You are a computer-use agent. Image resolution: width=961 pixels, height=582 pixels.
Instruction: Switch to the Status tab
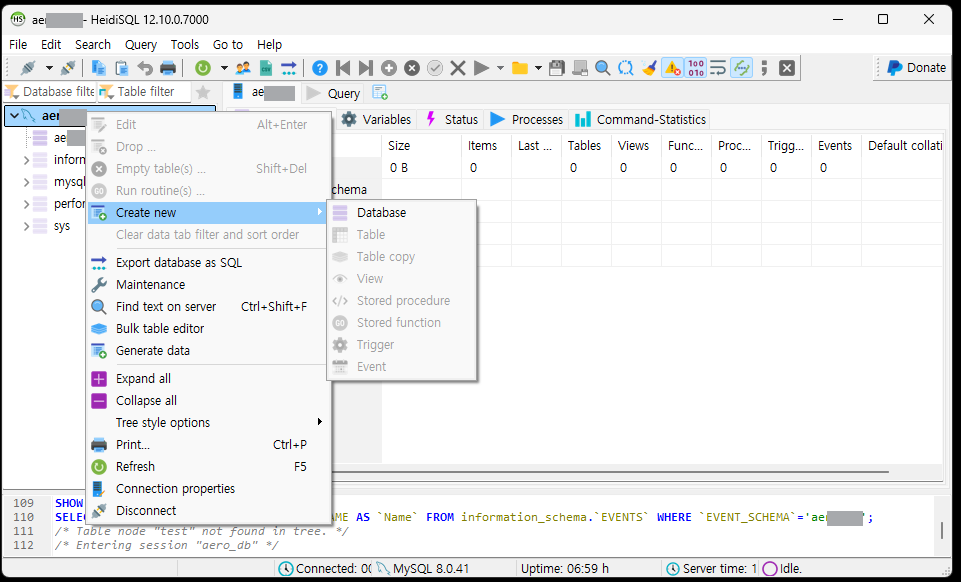coord(452,119)
